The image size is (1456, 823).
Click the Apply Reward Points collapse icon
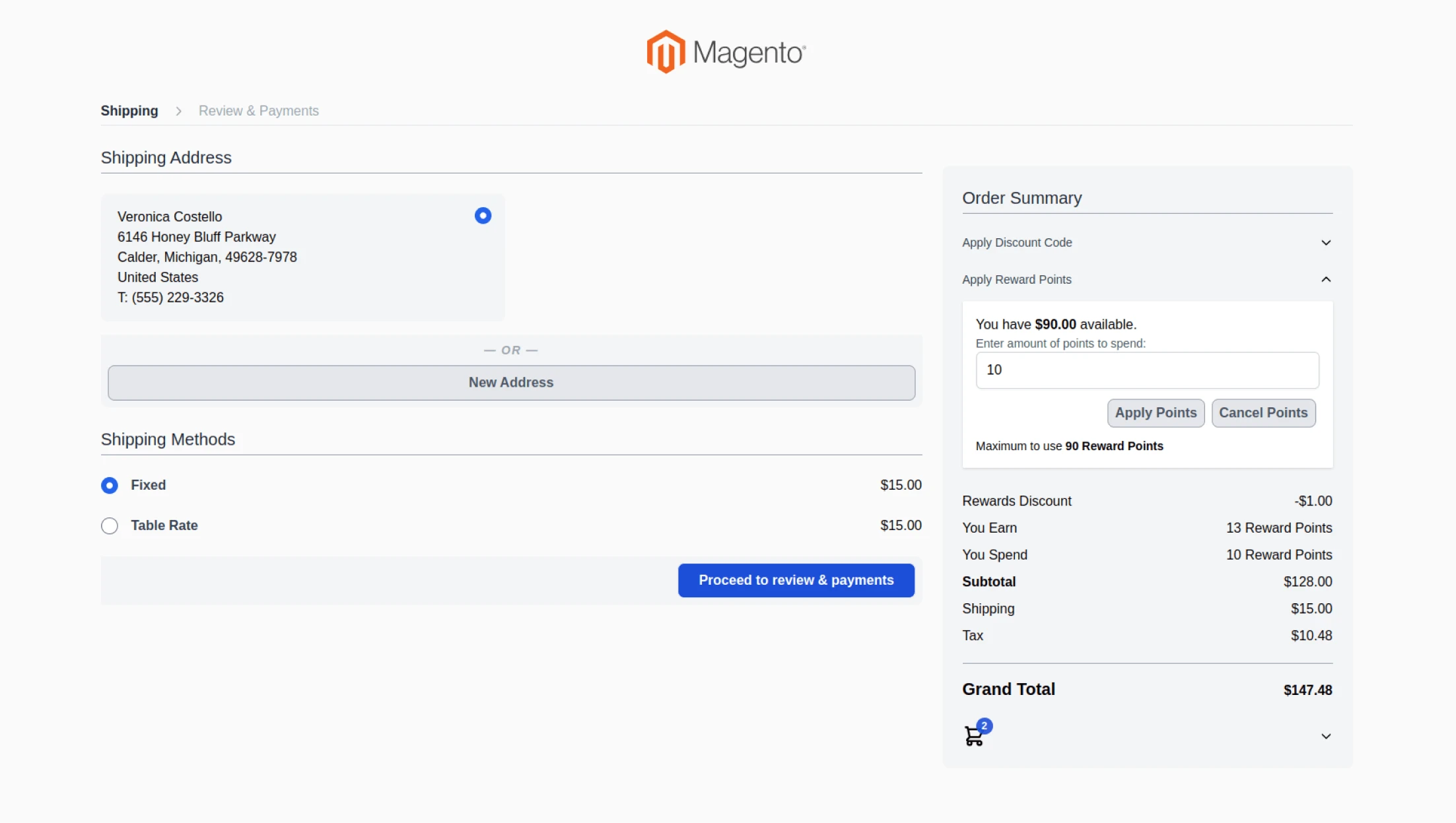coord(1326,278)
